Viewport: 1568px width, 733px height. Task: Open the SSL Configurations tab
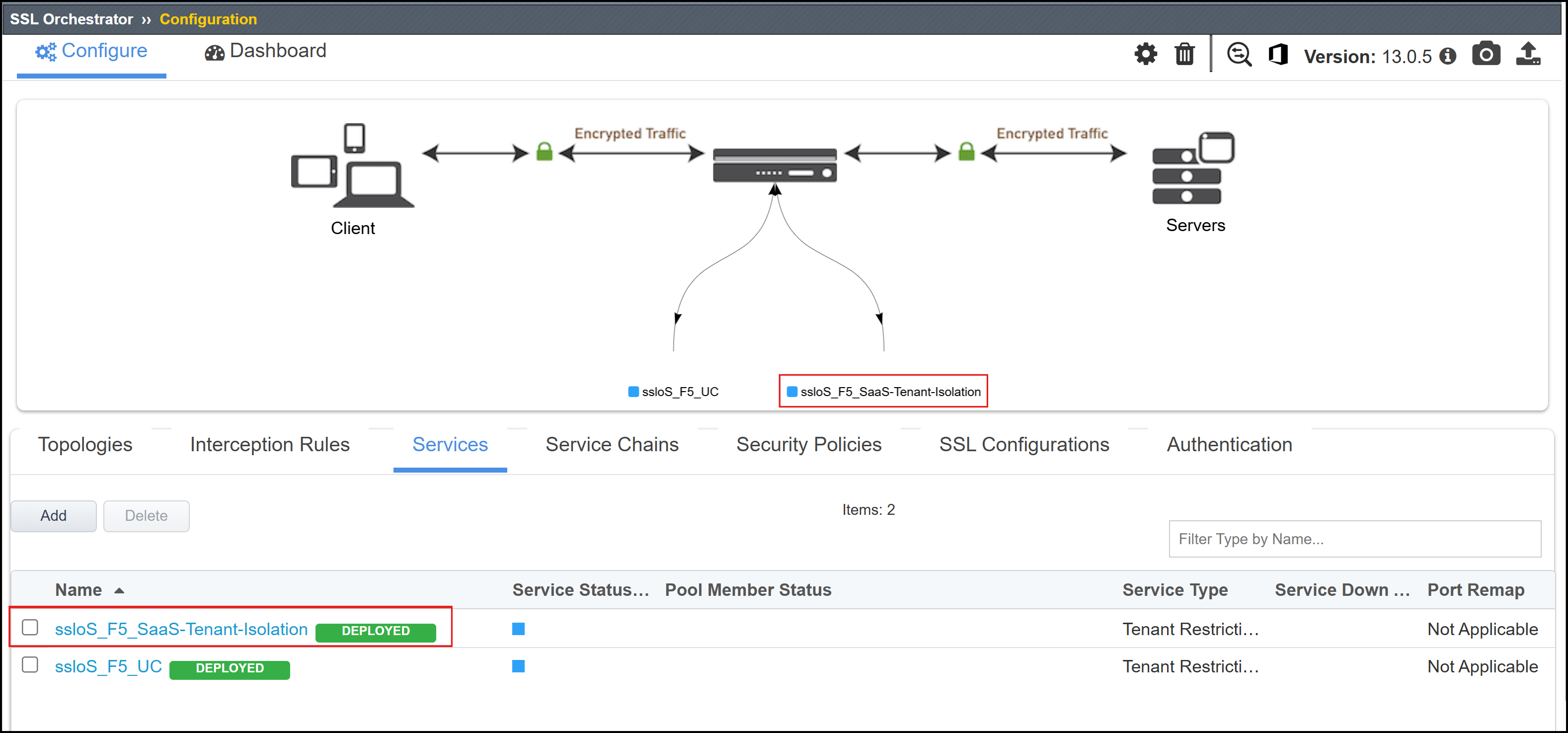(1024, 445)
